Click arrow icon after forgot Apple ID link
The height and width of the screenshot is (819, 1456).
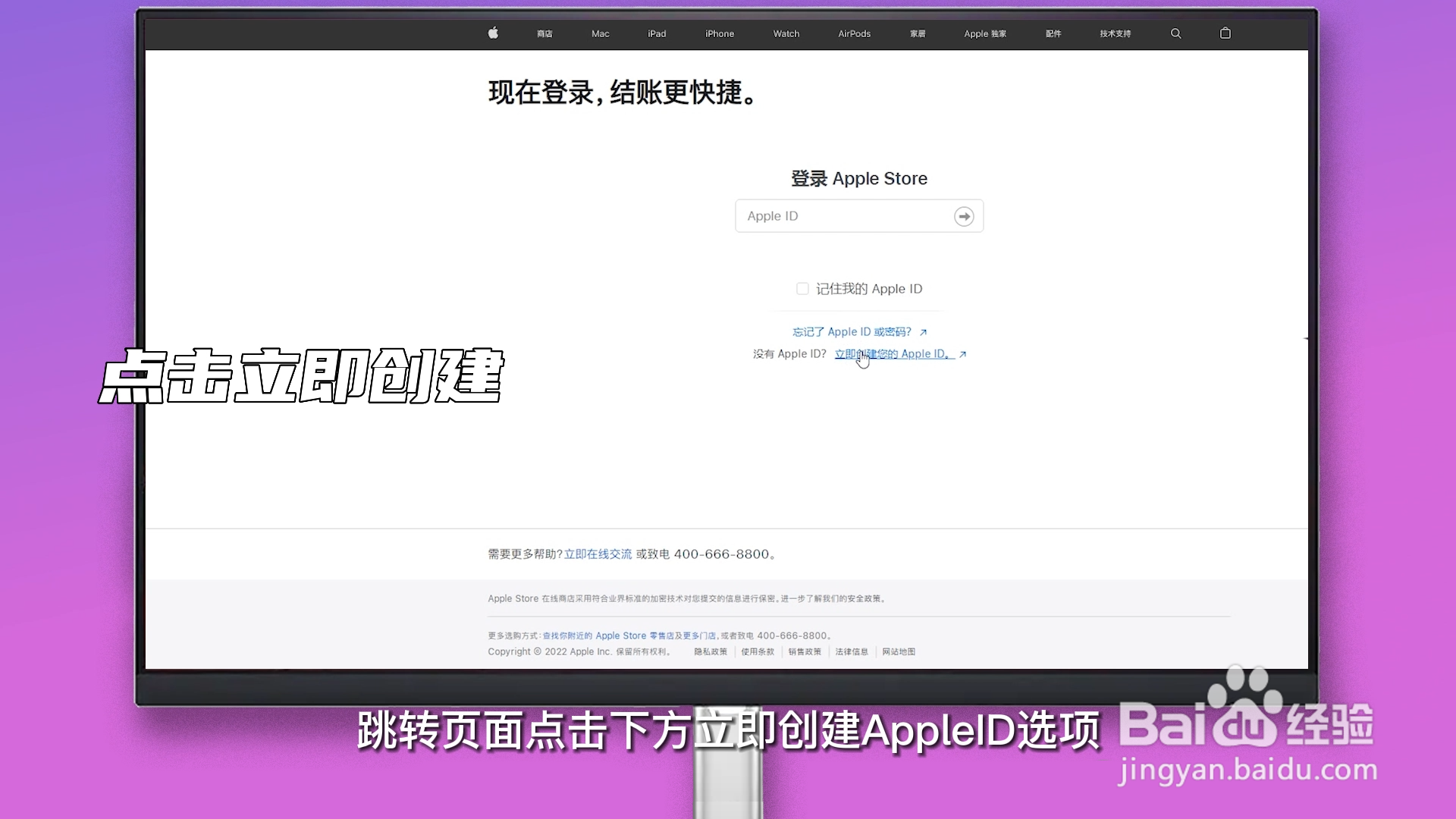[x=923, y=332]
